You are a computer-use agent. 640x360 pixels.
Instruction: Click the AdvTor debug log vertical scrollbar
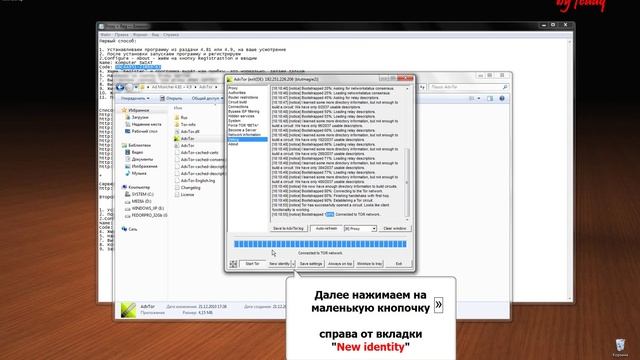(407, 153)
